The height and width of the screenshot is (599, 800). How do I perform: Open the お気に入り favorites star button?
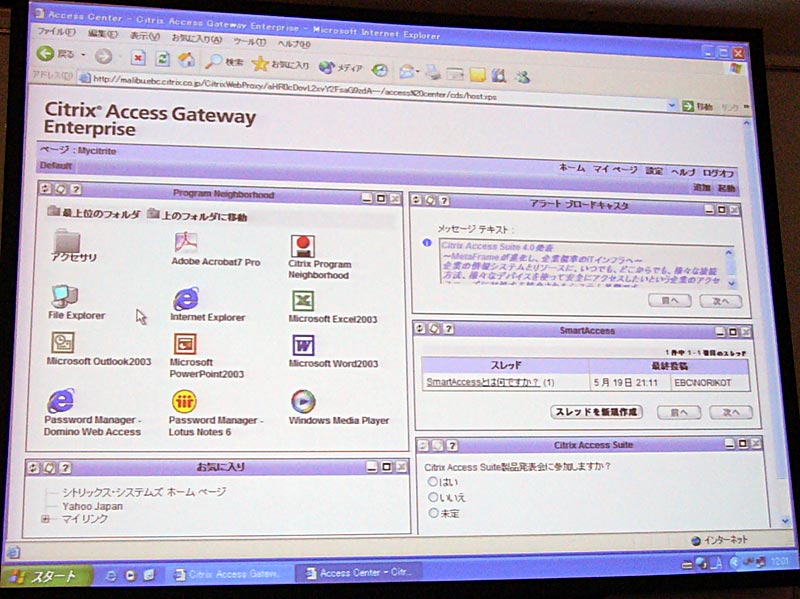(x=281, y=64)
